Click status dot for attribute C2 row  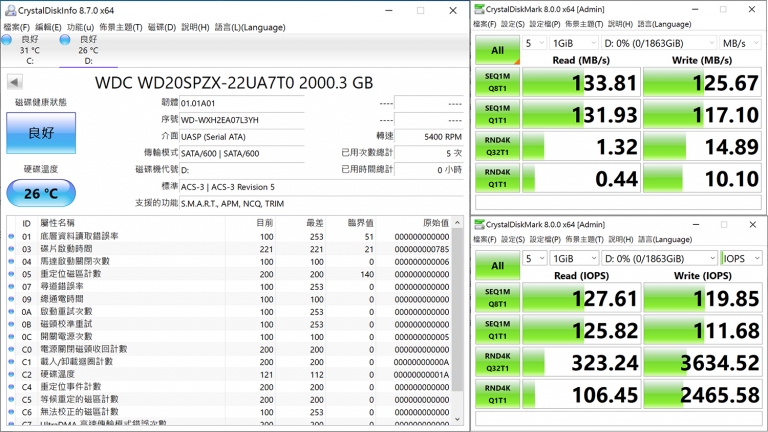click(11, 374)
